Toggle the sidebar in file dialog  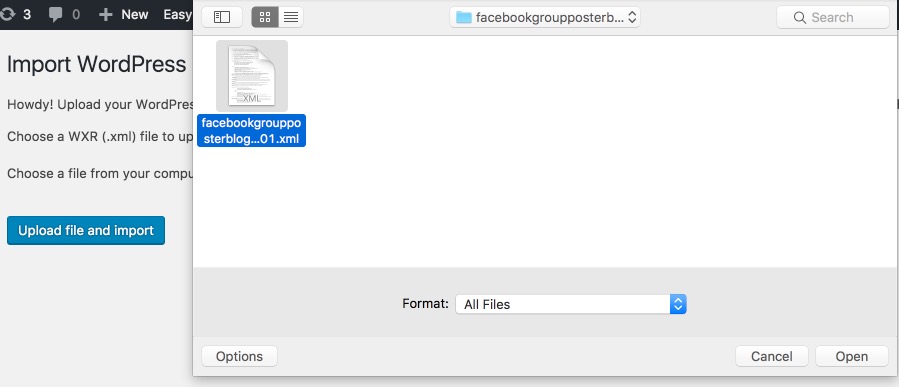pyautogui.click(x=222, y=17)
